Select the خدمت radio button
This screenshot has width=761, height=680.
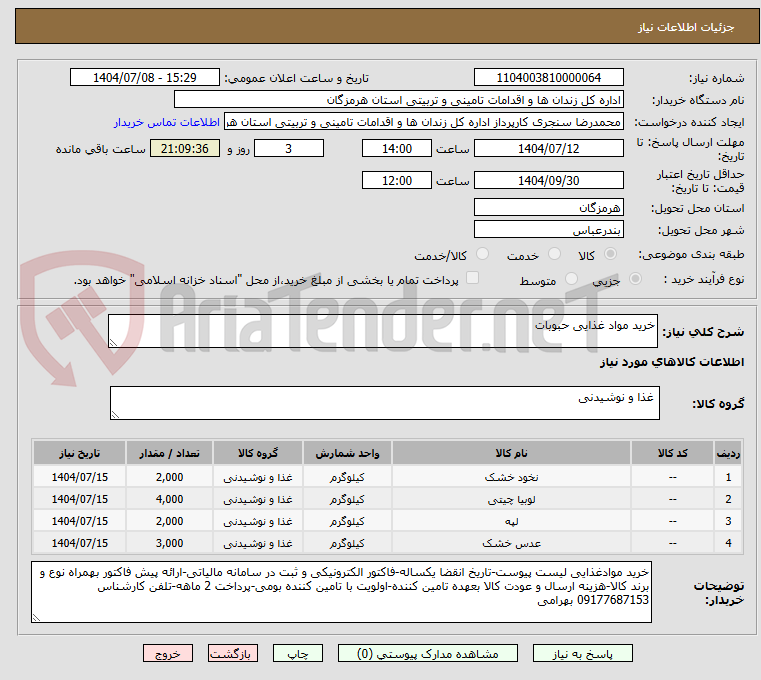coord(554,254)
